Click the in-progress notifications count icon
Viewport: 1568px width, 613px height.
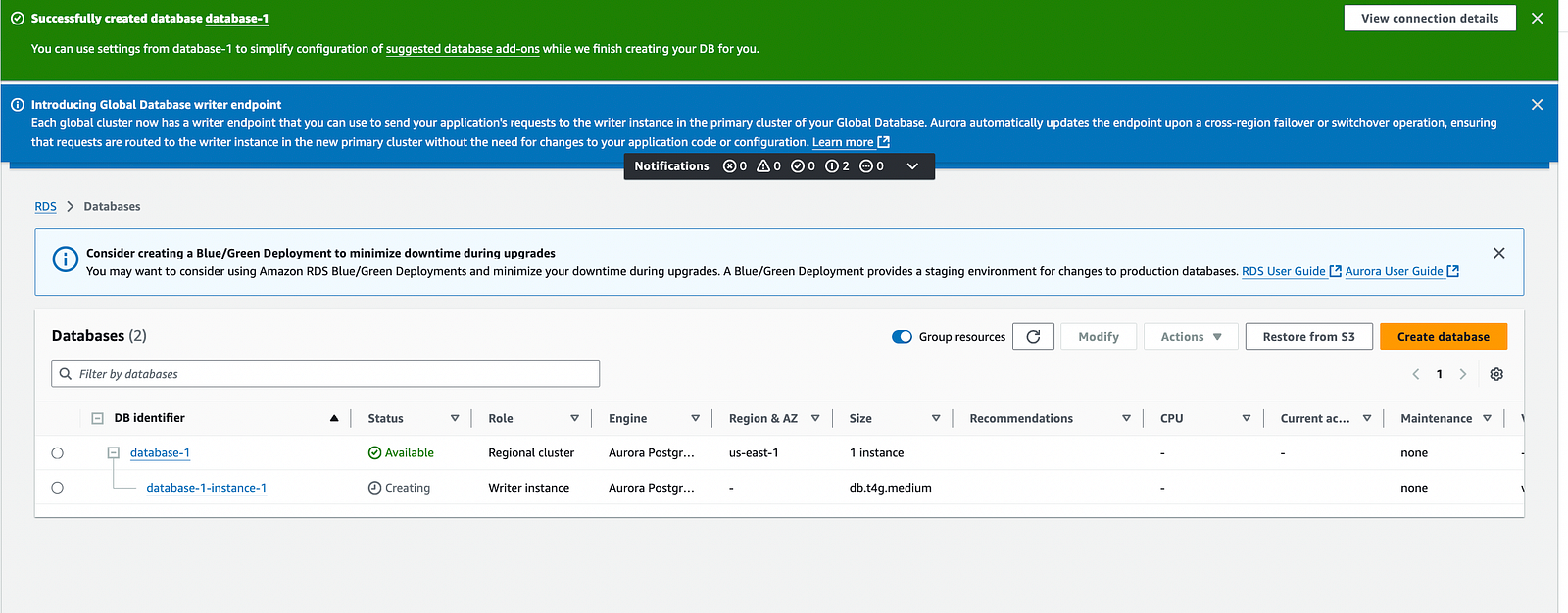865,166
